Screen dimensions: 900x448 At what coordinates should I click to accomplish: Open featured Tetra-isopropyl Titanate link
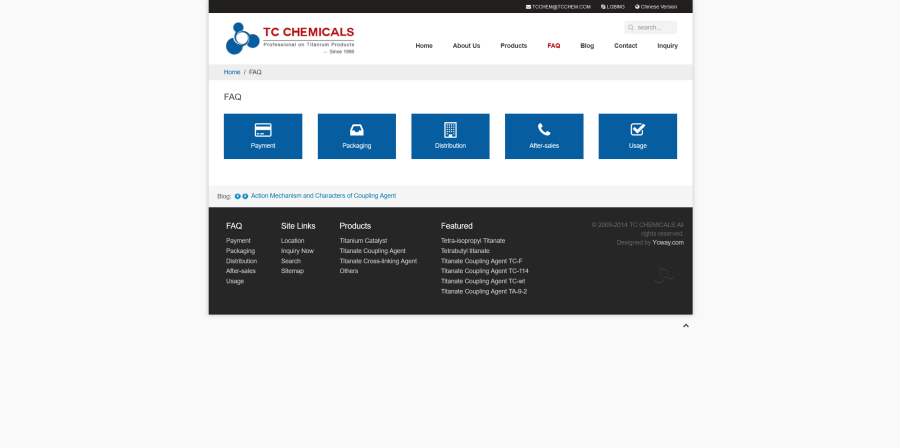(x=473, y=241)
